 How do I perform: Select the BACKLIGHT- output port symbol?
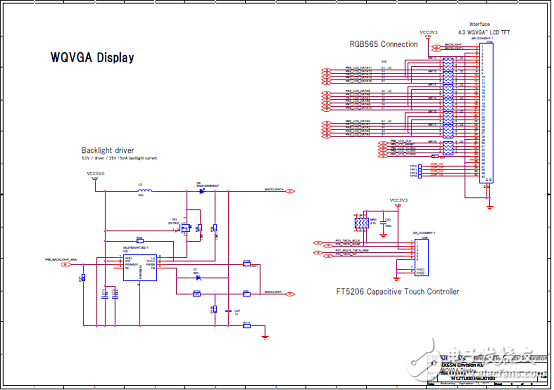290,294
